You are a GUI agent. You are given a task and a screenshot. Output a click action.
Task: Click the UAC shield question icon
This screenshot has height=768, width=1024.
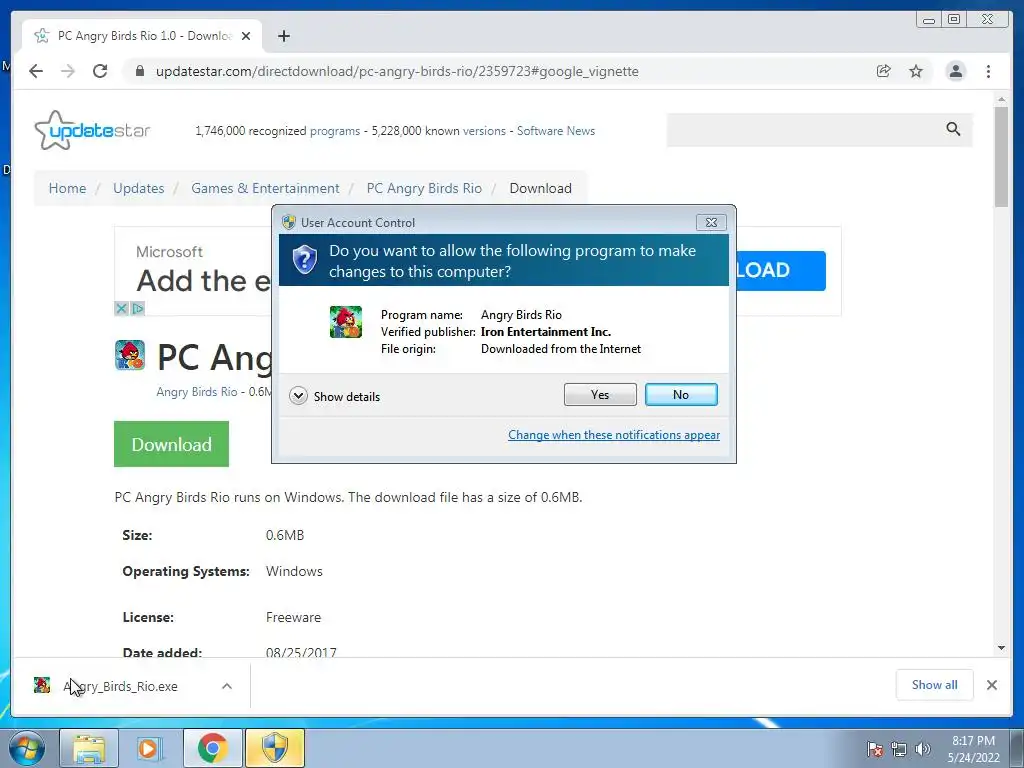coord(304,260)
